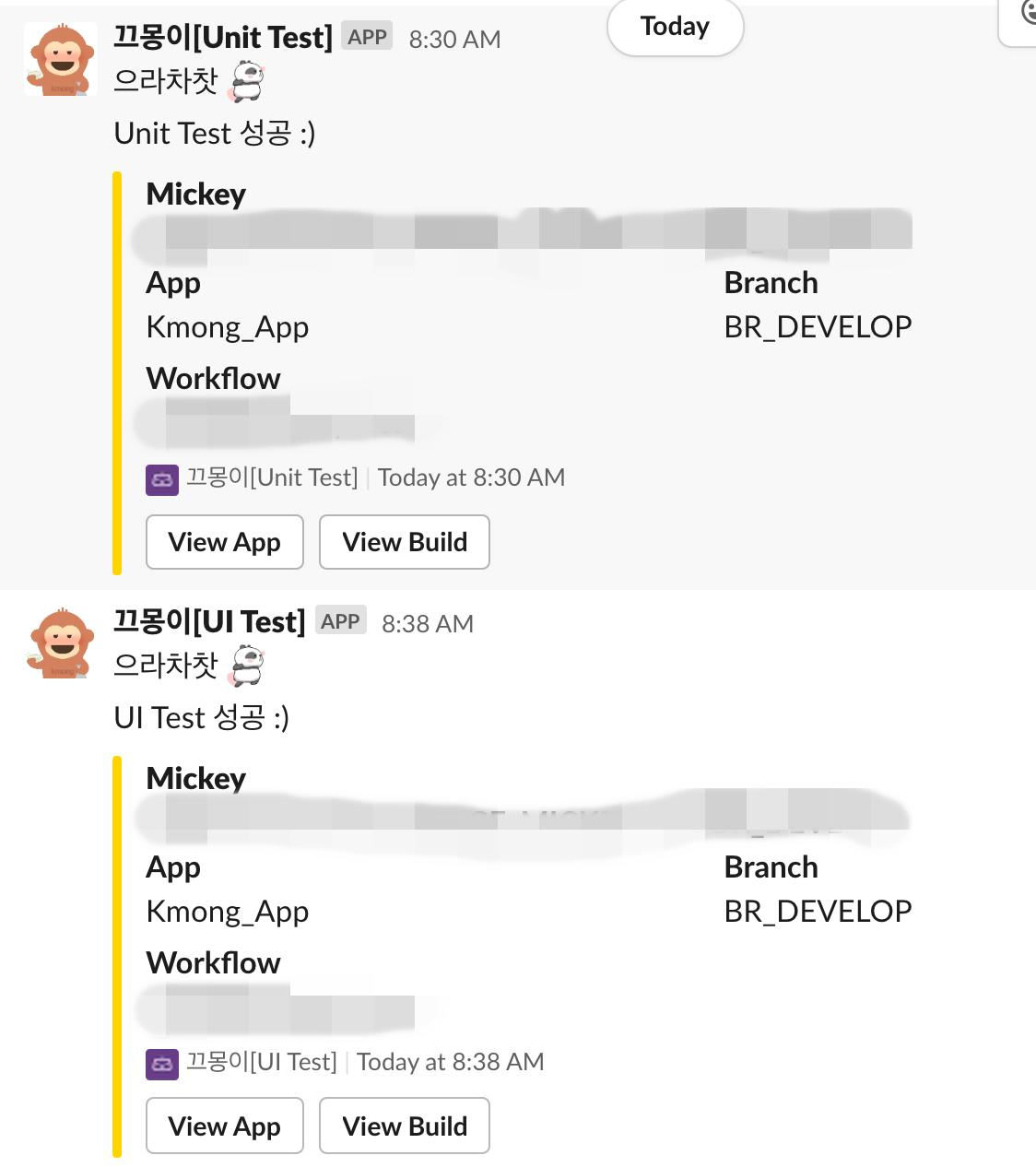Click View App in the Unit Test message
The height and width of the screenshot is (1167, 1036).
click(224, 542)
